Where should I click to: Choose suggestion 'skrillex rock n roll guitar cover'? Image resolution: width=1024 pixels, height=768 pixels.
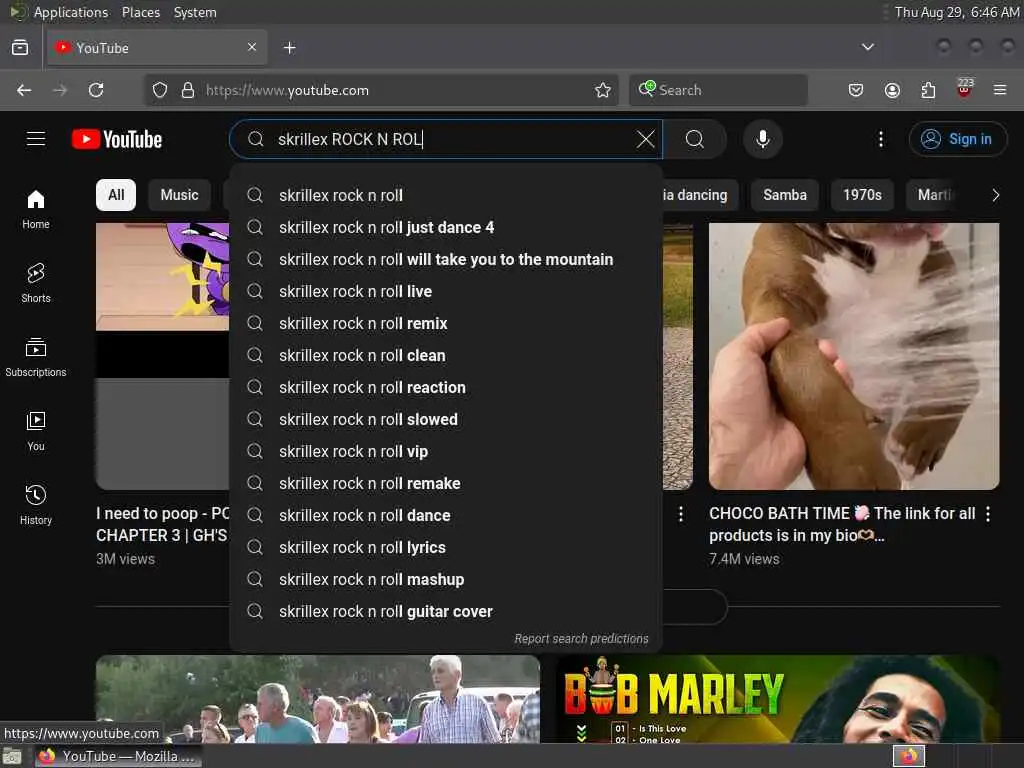coord(447,611)
